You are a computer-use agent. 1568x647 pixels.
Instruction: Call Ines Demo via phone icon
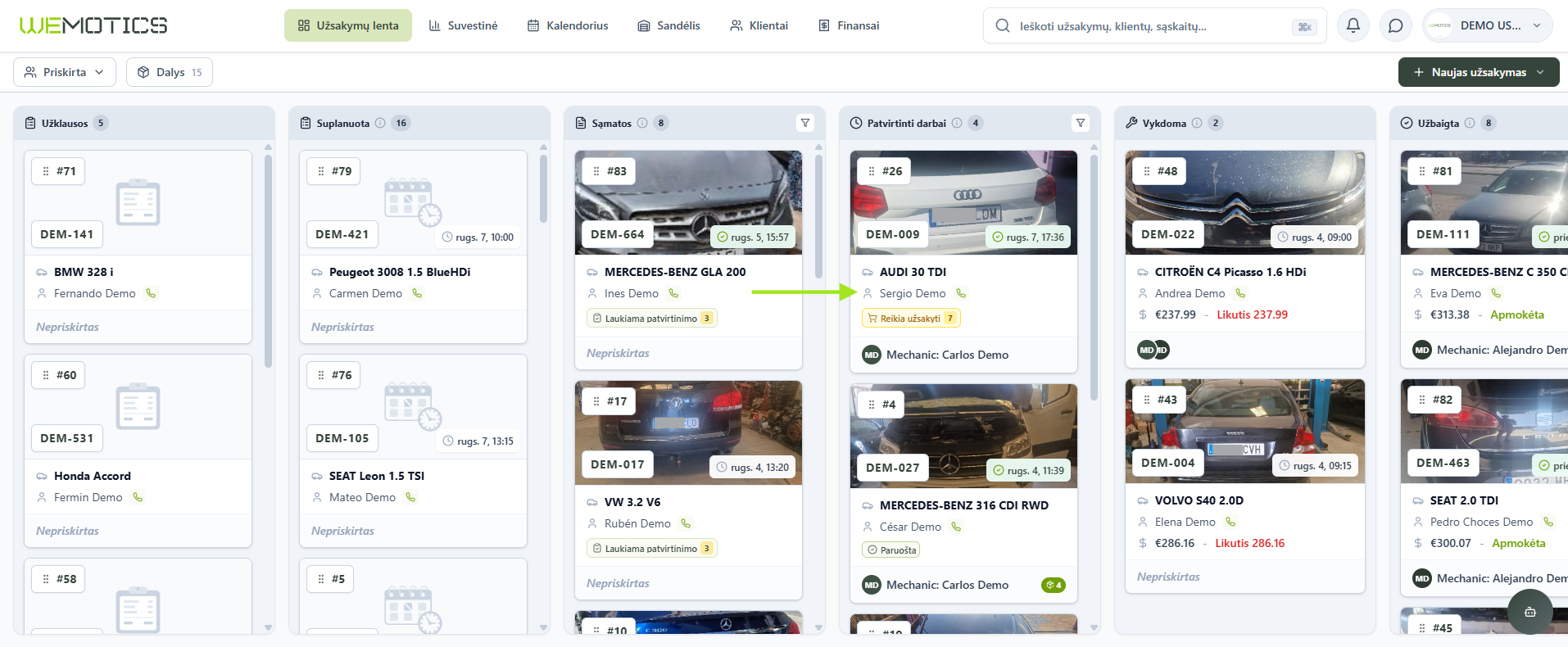tap(673, 293)
